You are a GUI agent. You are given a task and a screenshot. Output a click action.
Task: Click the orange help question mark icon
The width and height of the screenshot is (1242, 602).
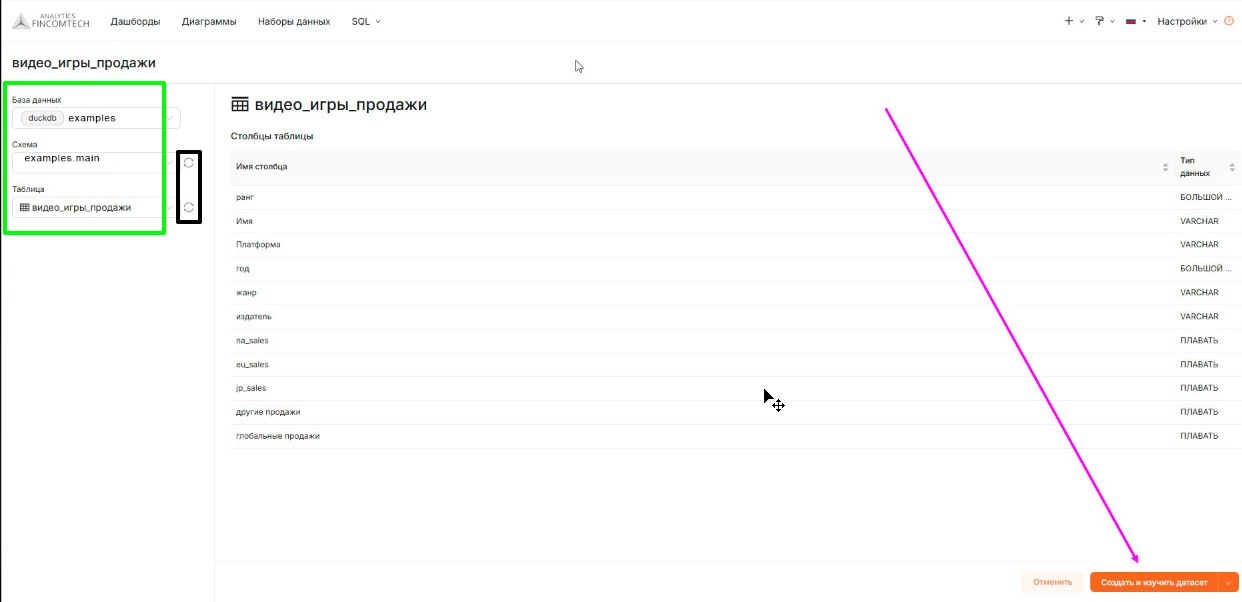(1229, 21)
